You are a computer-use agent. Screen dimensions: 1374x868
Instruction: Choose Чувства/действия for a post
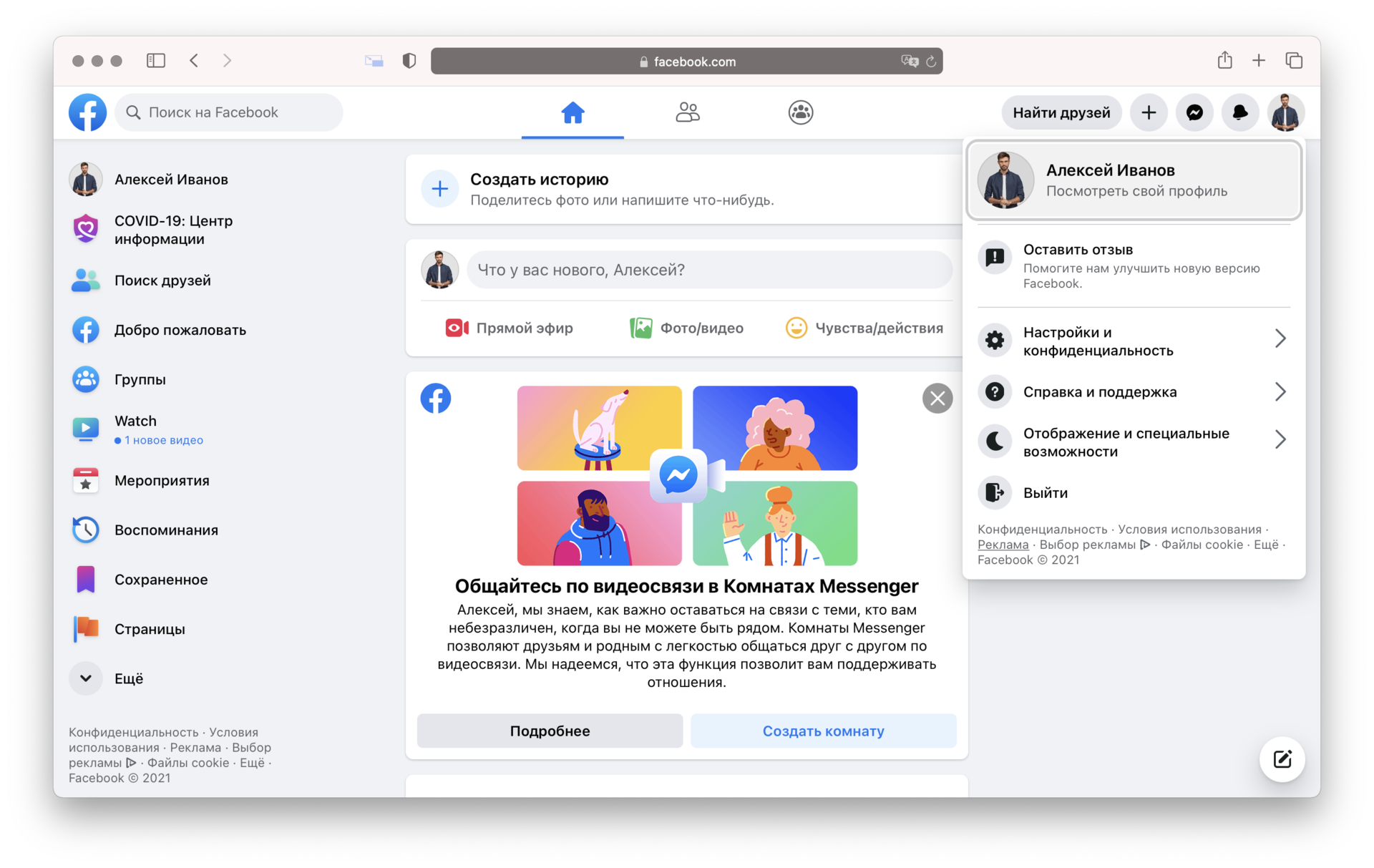864,328
